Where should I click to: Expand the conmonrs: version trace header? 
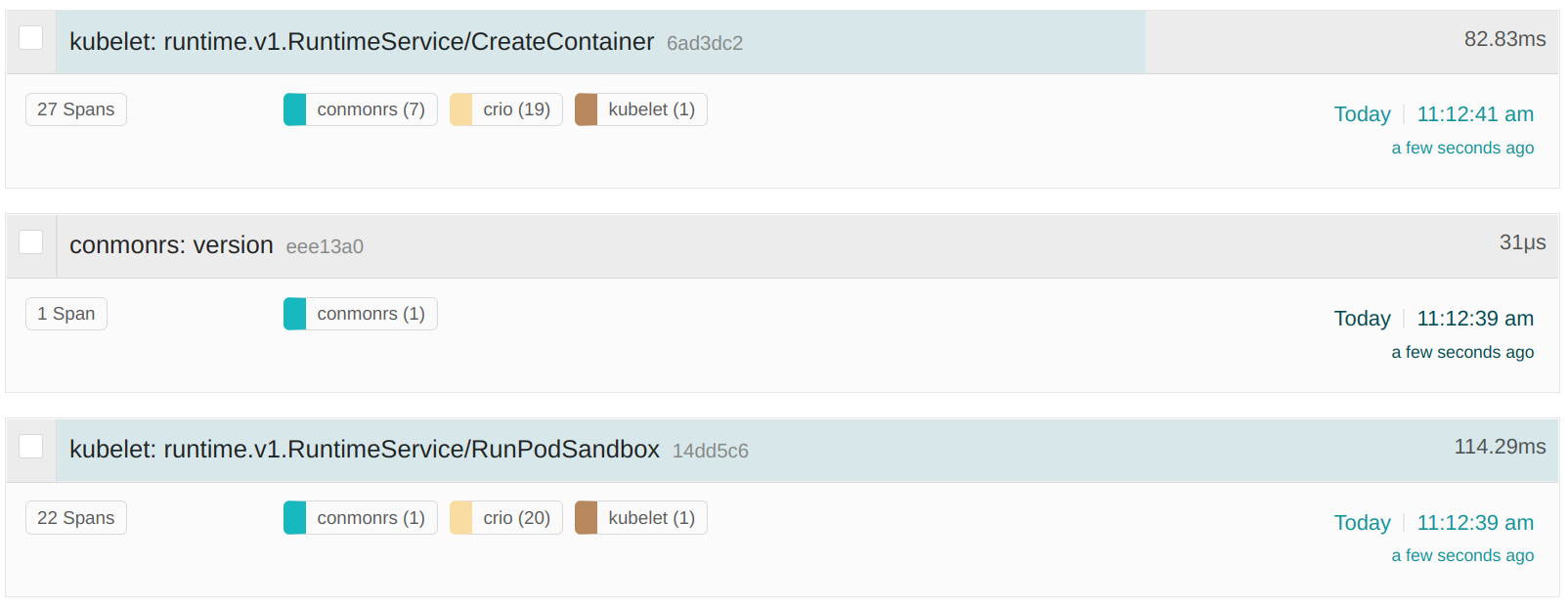170,245
